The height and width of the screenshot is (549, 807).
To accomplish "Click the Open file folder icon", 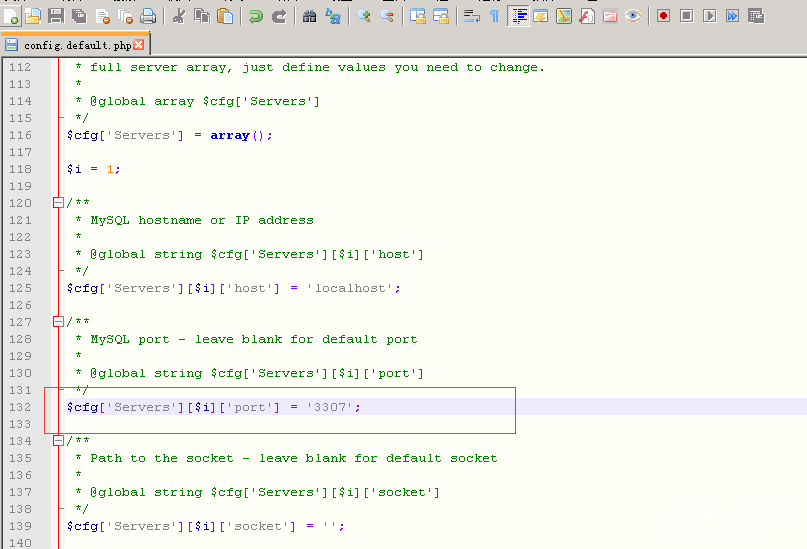I will (33, 16).
